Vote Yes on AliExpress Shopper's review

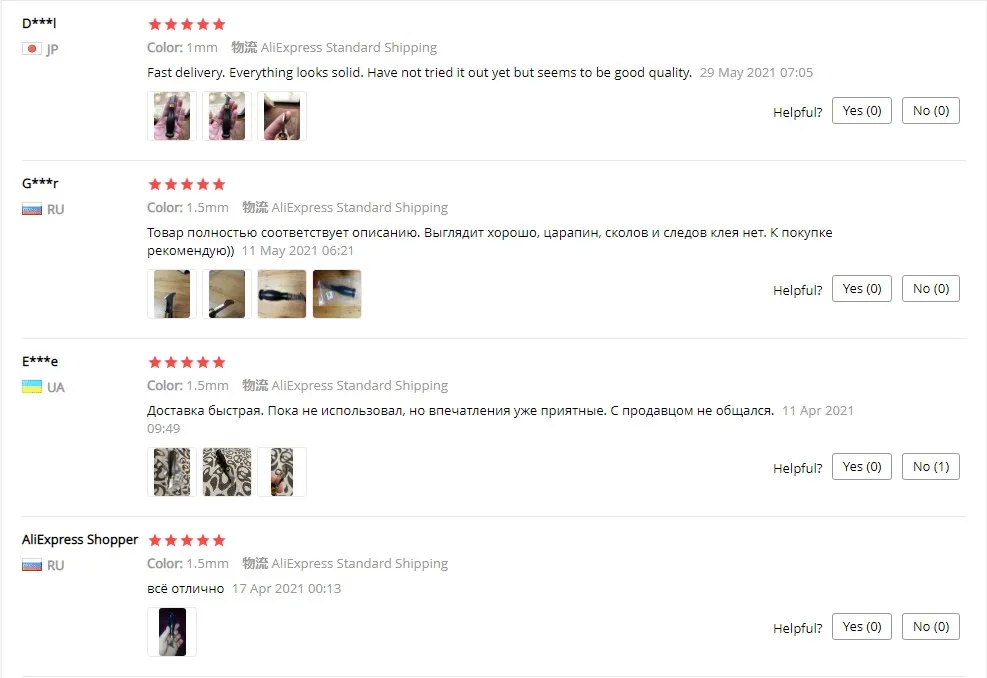pos(861,627)
